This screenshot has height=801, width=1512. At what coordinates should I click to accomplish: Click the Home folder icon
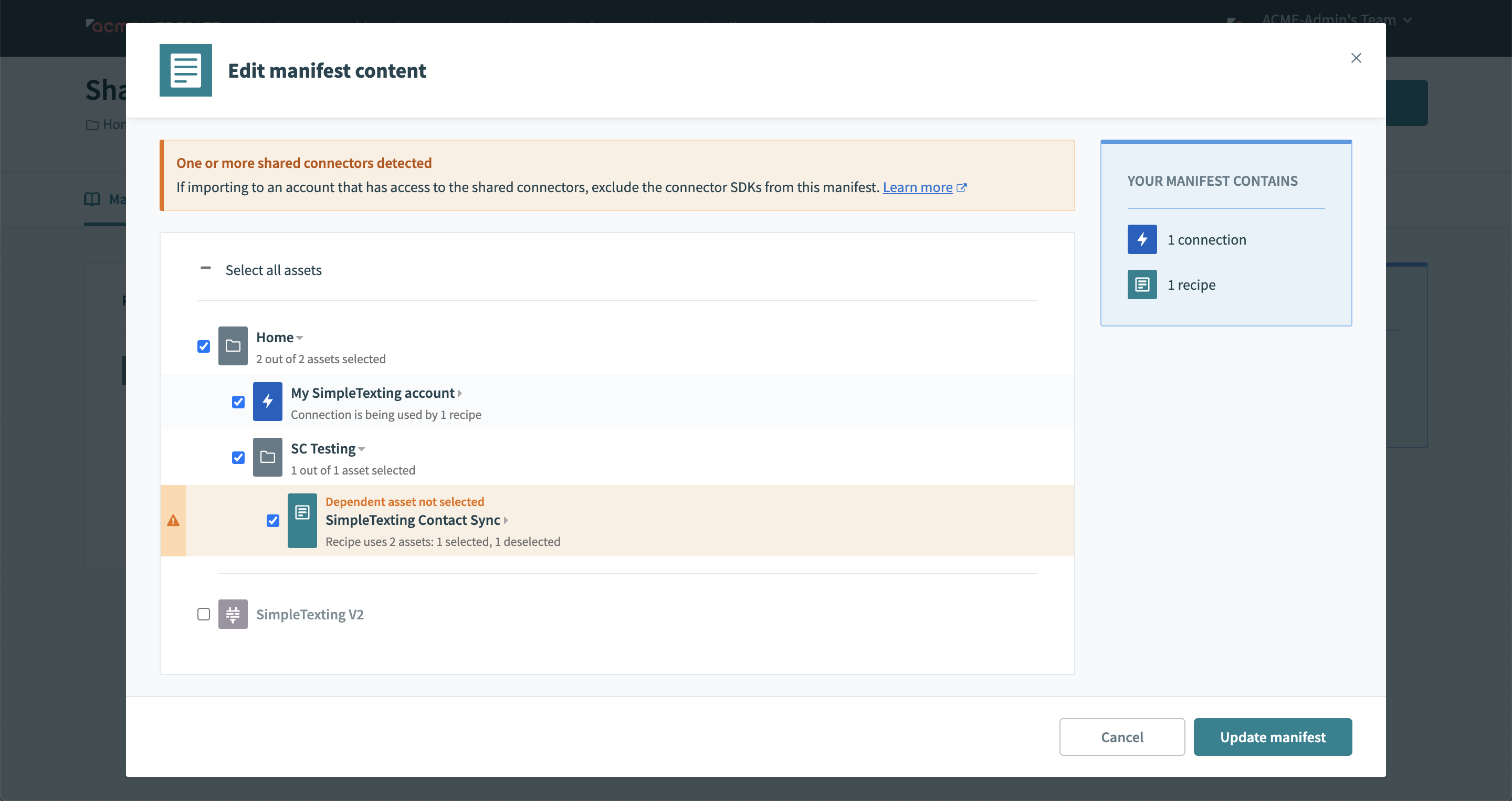233,345
